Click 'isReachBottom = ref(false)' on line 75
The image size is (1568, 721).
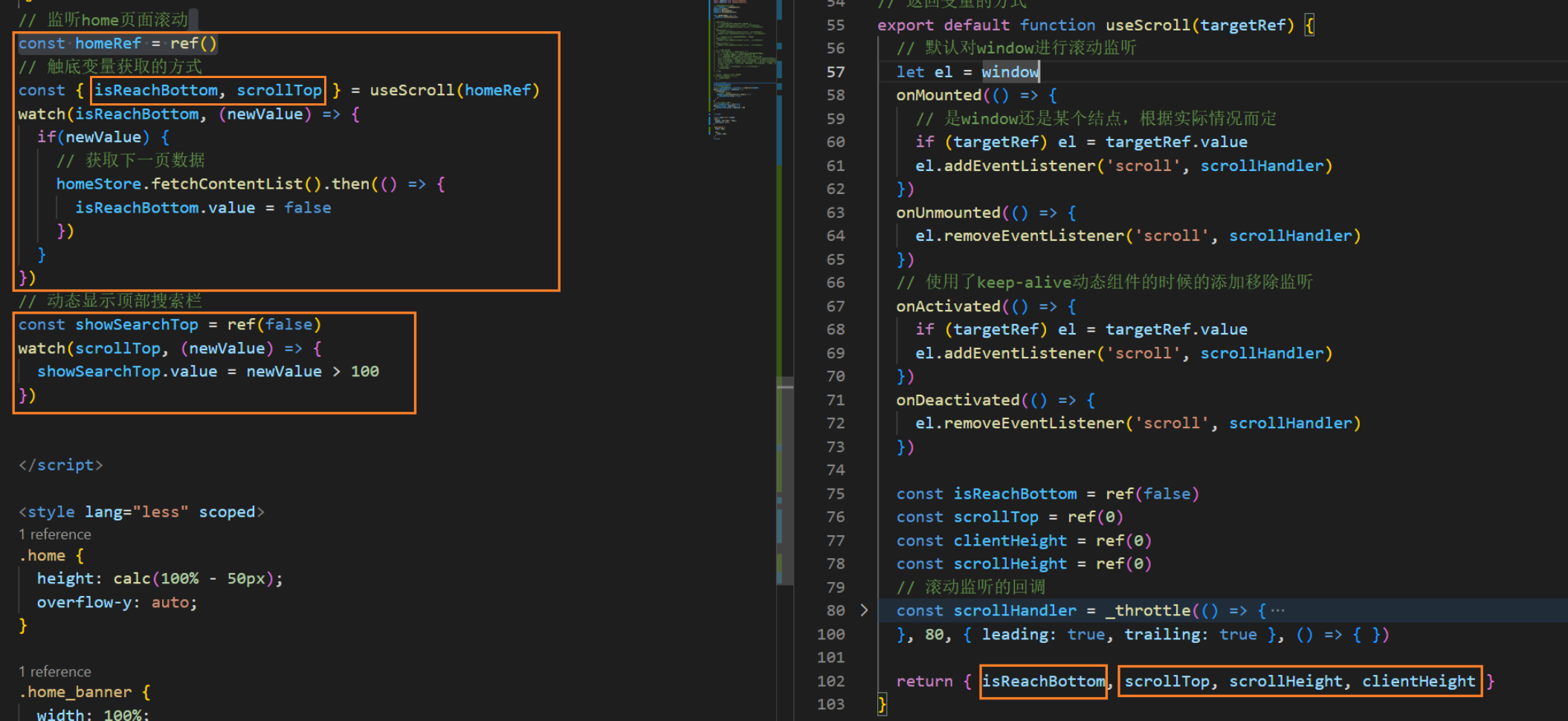click(x=1077, y=494)
